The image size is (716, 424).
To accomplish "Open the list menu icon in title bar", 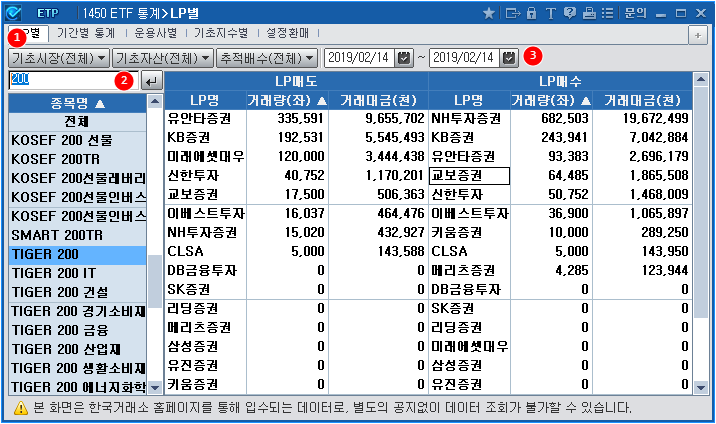I will pyautogui.click(x=608, y=13).
